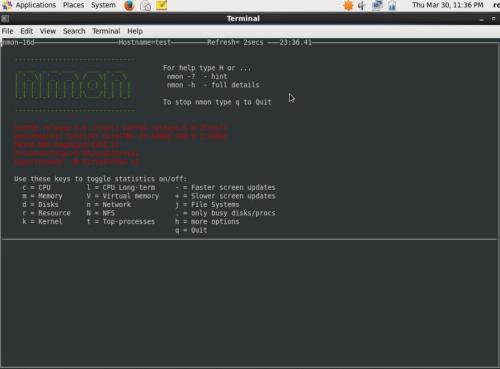Click the 'h = more options' text
This screenshot has width=500, height=369.
(207, 222)
